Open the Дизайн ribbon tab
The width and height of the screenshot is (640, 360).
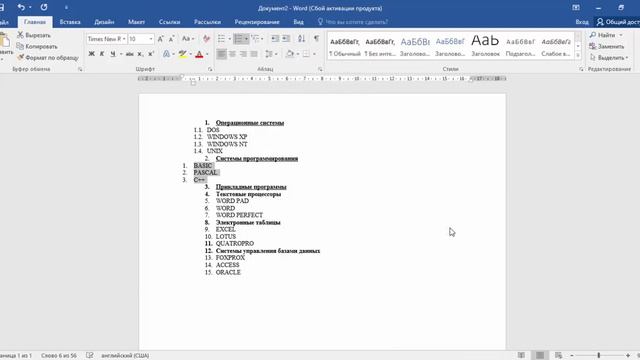(104, 22)
